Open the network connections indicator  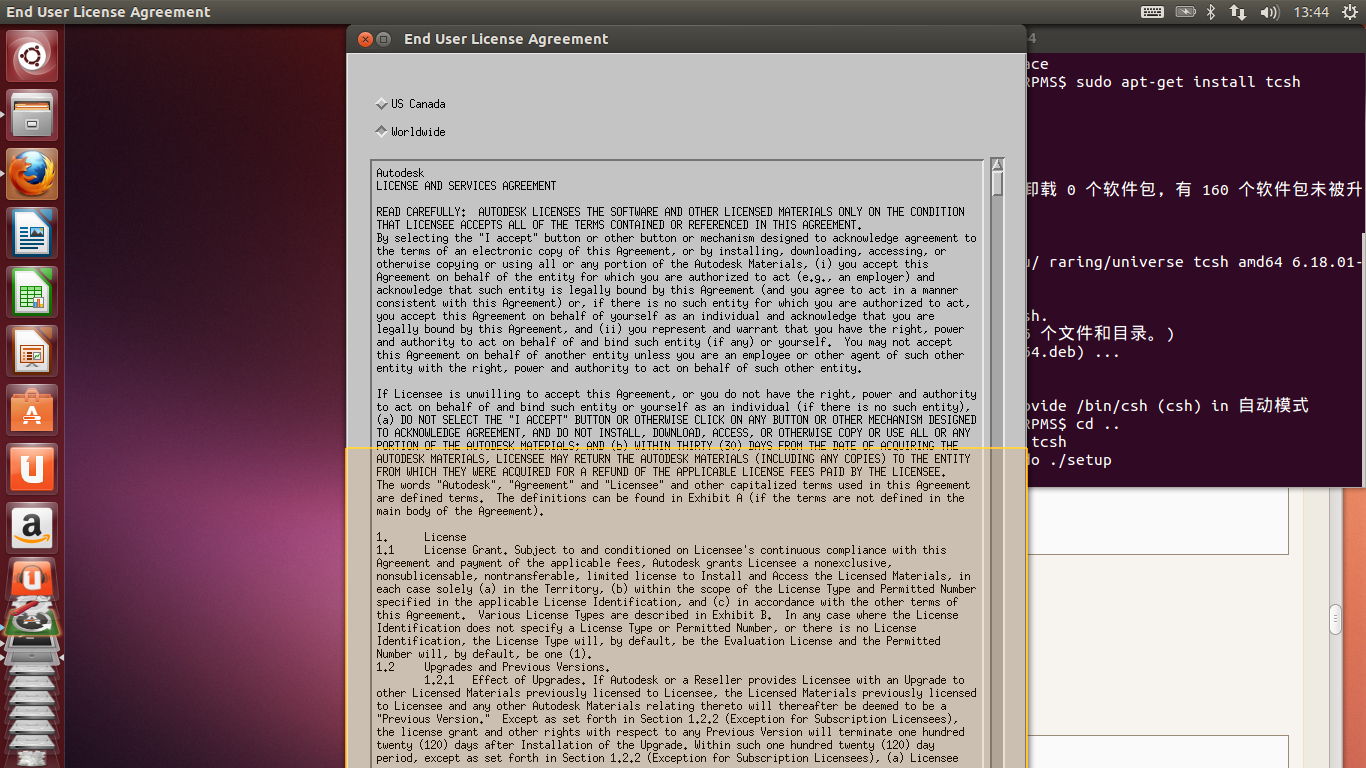tap(1238, 12)
